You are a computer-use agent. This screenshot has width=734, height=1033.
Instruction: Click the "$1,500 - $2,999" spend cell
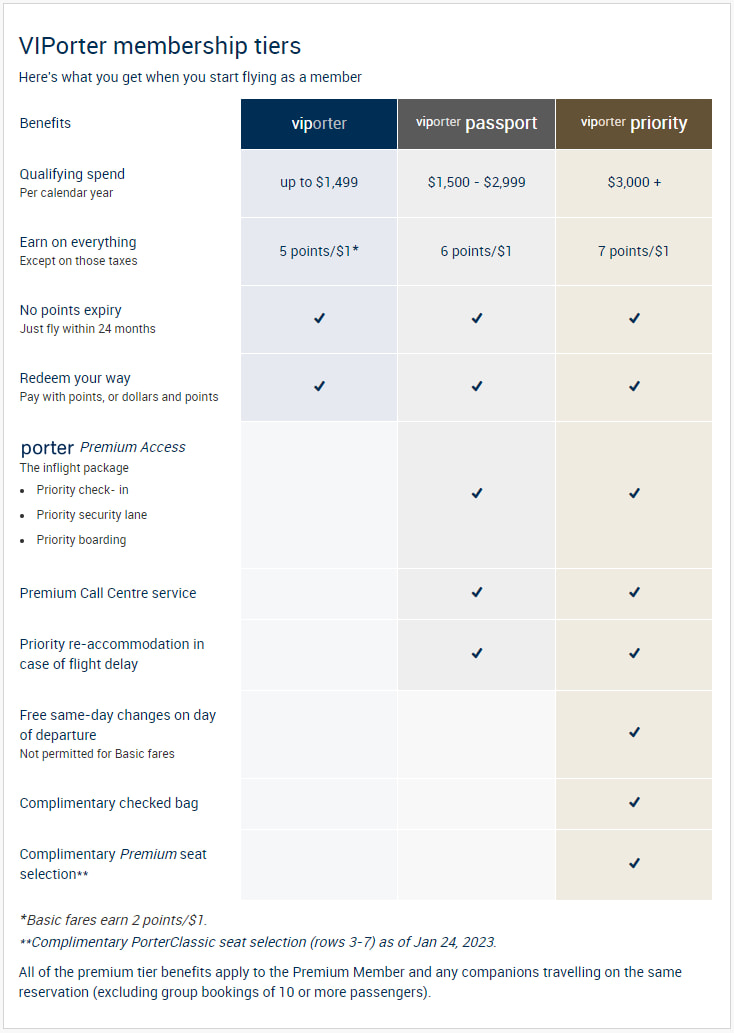(477, 183)
